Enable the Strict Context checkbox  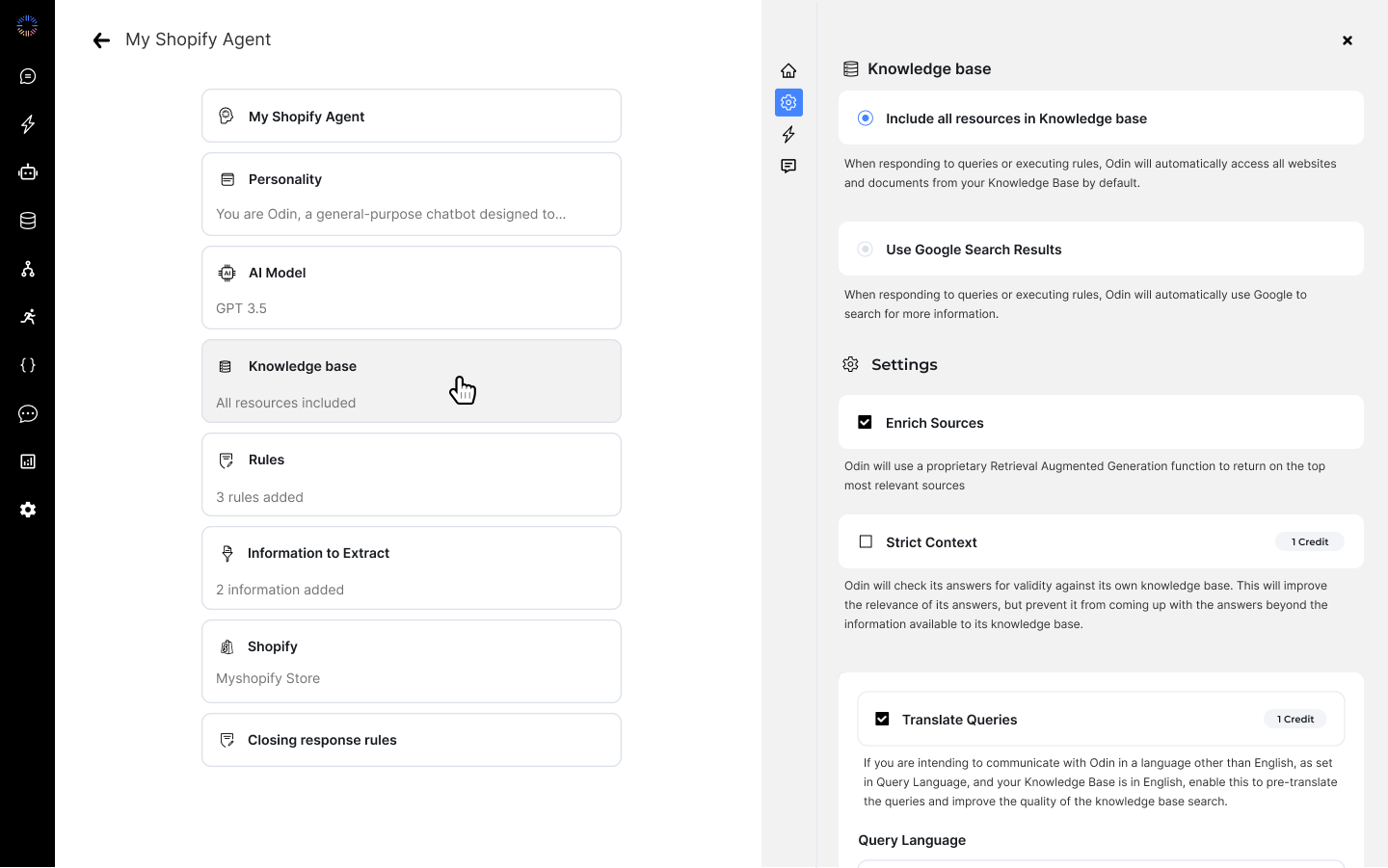866,541
